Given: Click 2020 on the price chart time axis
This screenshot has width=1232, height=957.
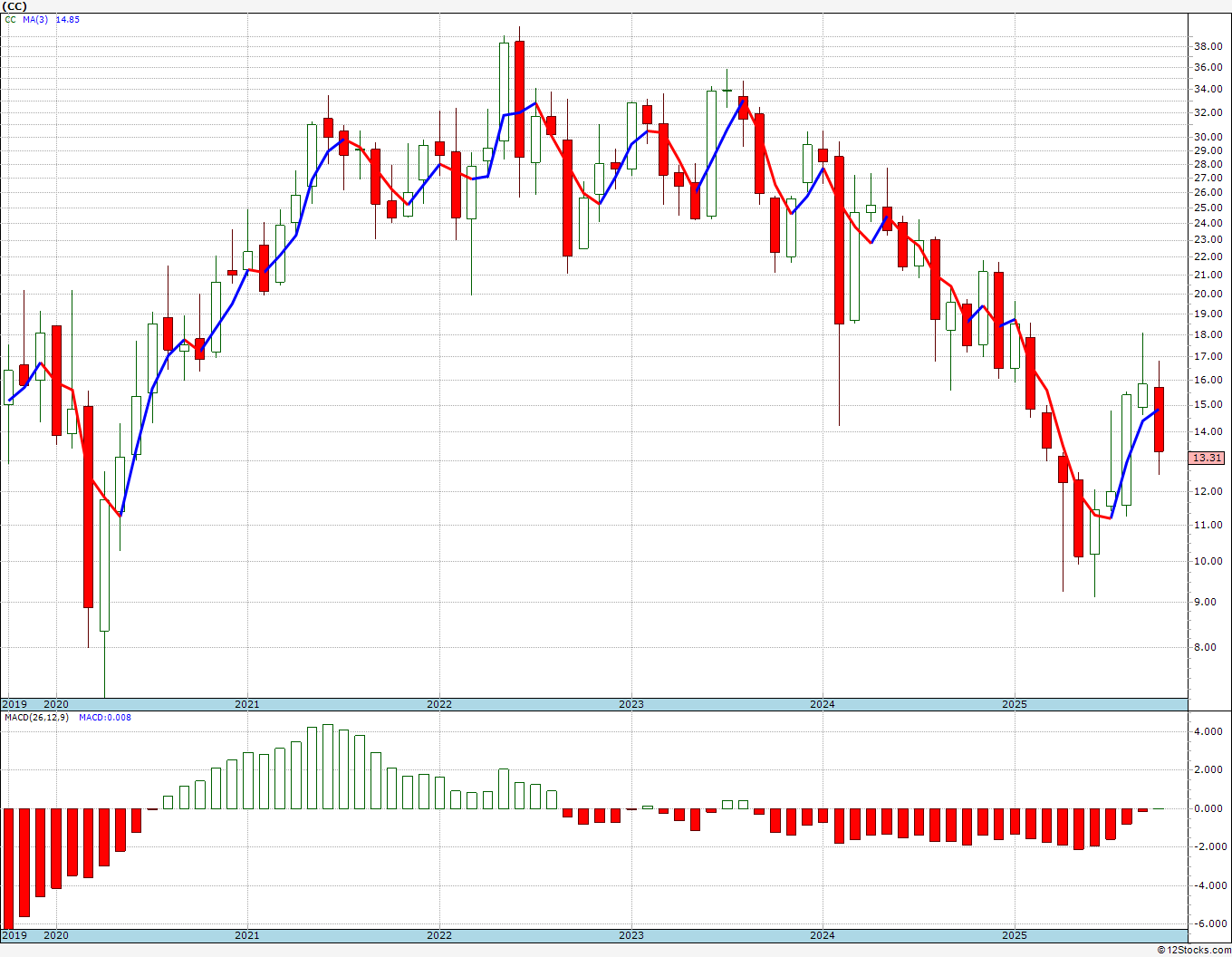Looking at the screenshot, I should coord(56,704).
